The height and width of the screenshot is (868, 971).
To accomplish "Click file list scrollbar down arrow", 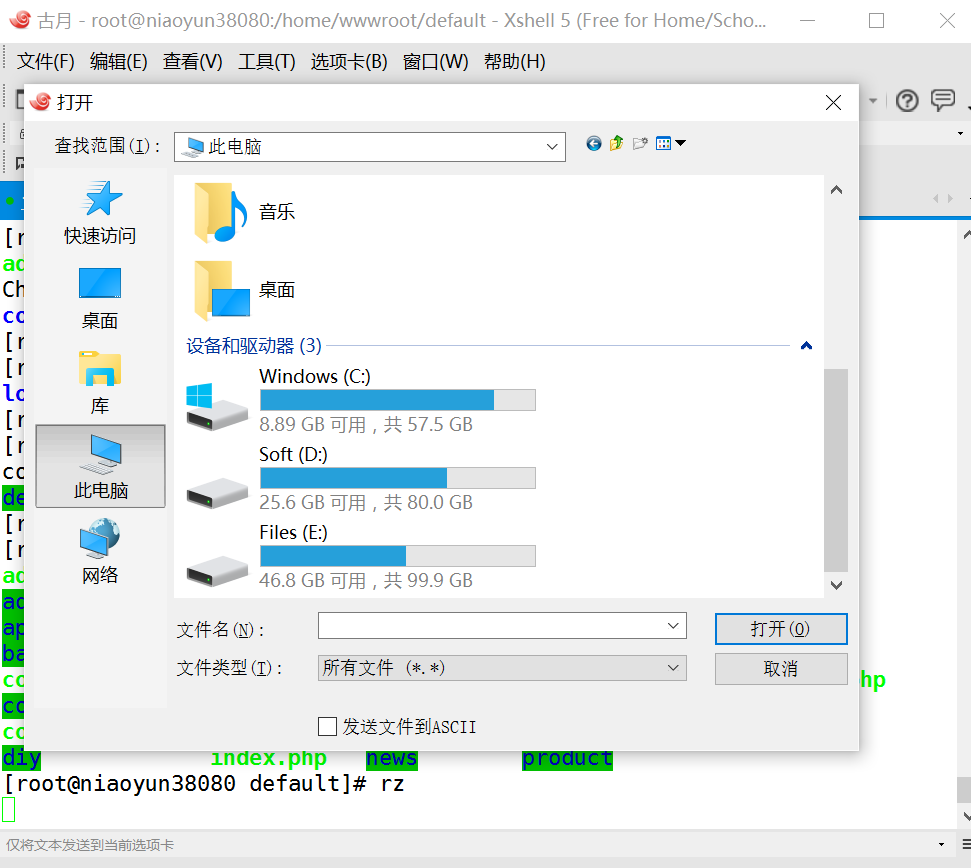I will point(836,585).
